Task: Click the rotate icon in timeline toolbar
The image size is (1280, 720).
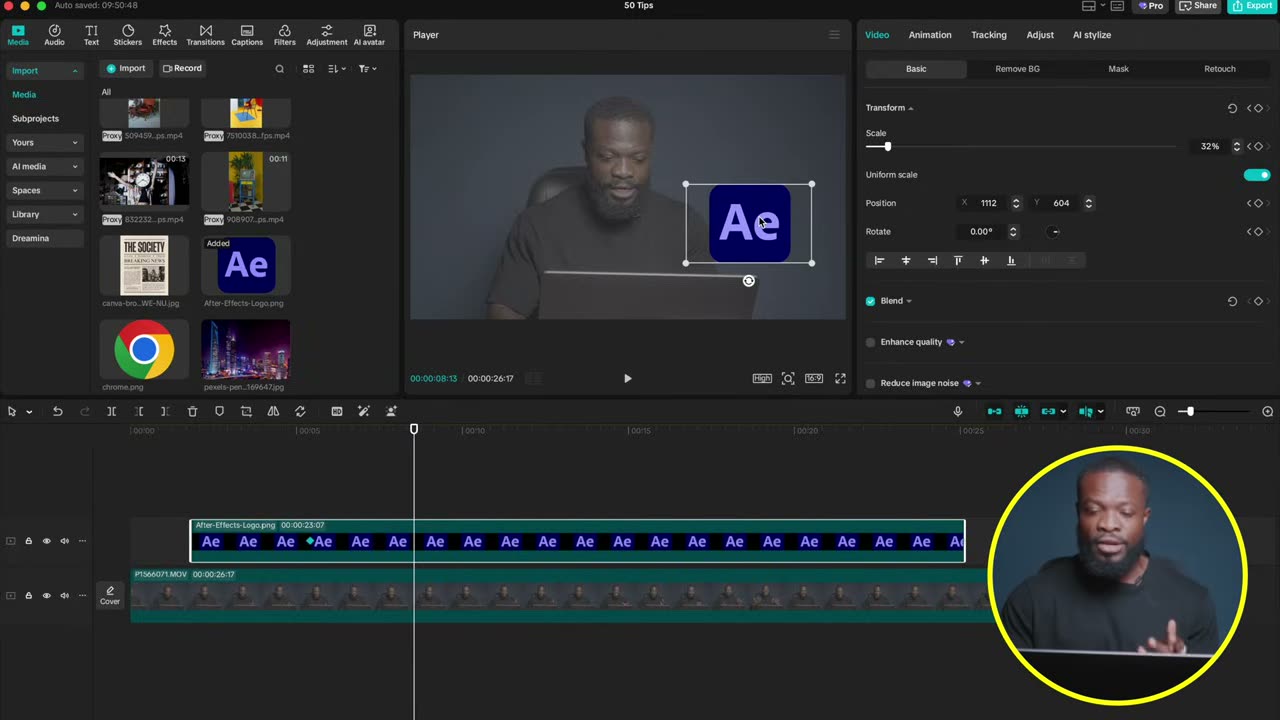Action: pos(300,411)
